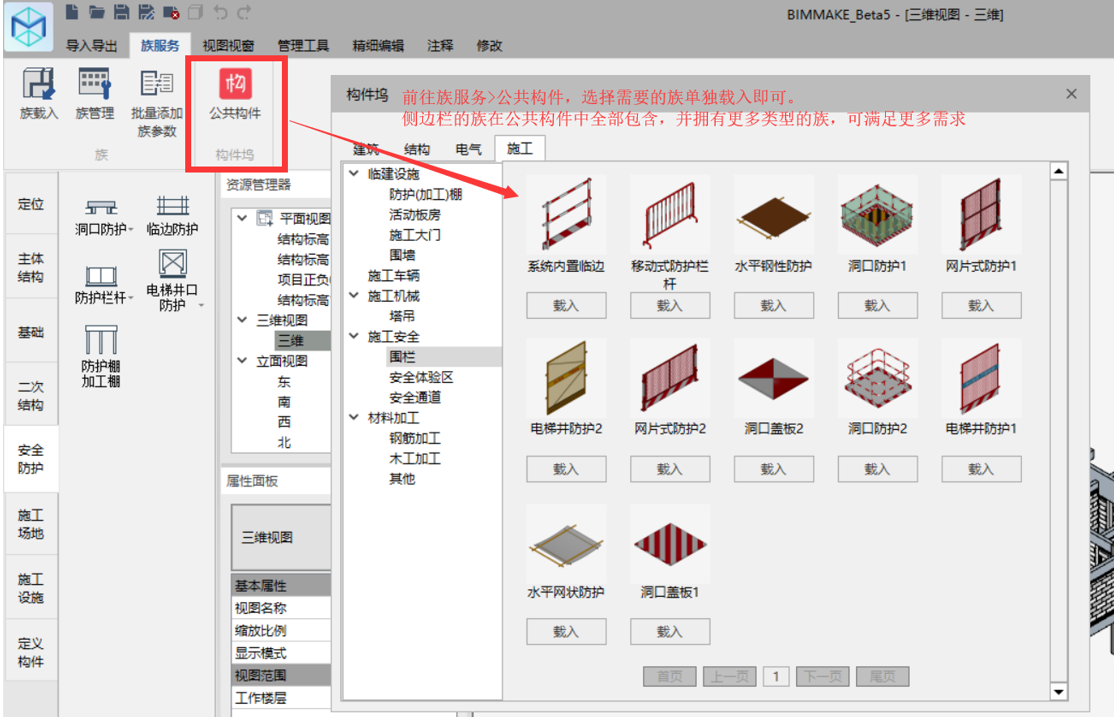This screenshot has width=1114, height=717.
Task: Click the 下一页 pagination button
Action: (x=823, y=676)
